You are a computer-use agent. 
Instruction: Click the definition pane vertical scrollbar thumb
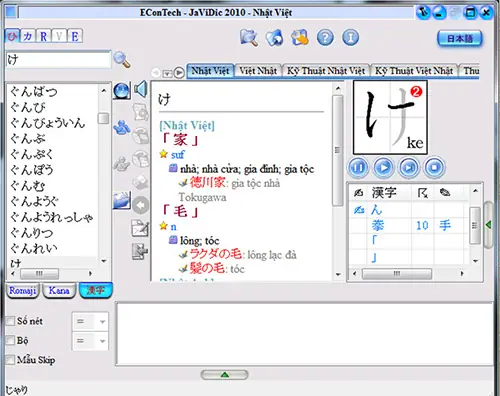point(338,150)
